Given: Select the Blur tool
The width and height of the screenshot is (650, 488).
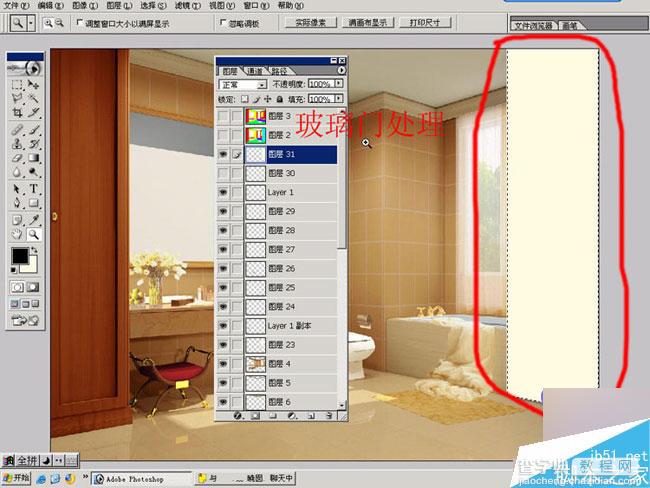Looking at the screenshot, I should point(17,172).
